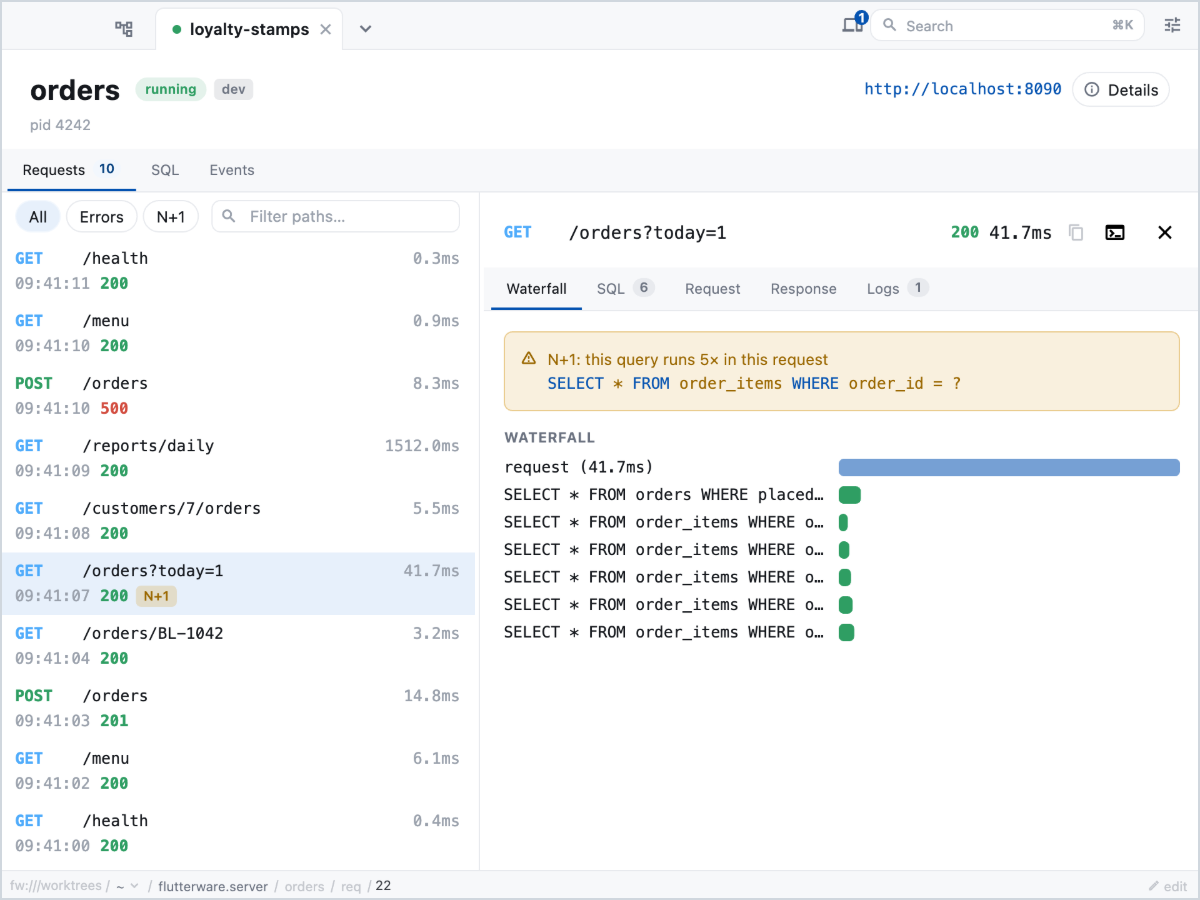
Task: Click the first order_items waterfall bar
Action: coord(843,522)
